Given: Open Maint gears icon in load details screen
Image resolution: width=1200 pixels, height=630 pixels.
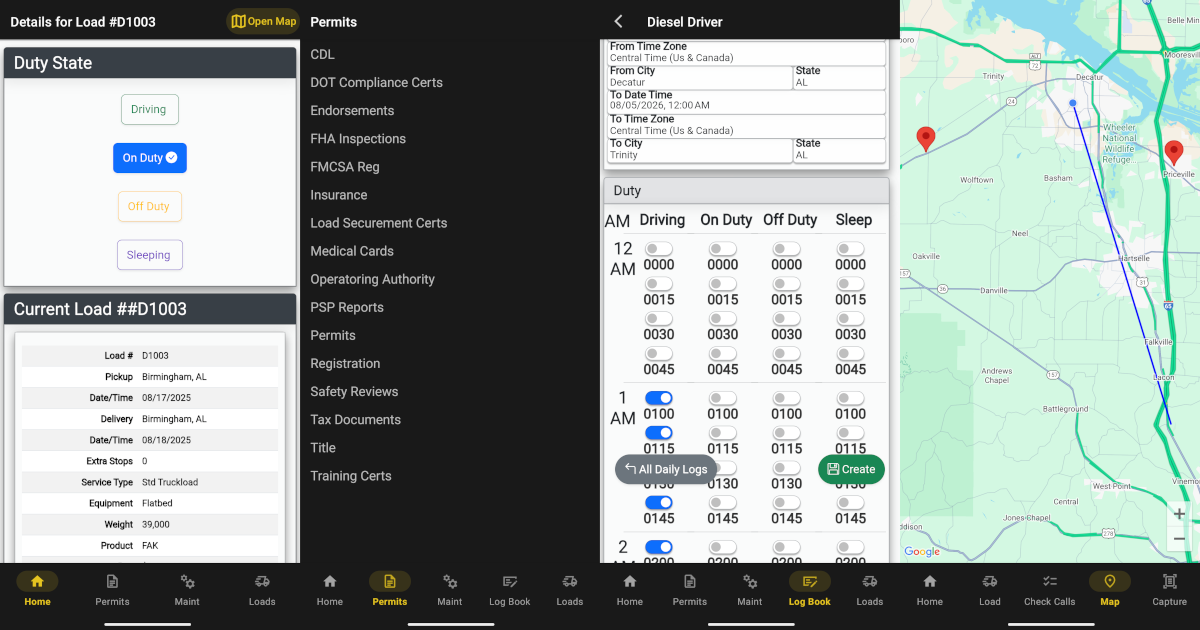Looking at the screenshot, I should (187, 582).
